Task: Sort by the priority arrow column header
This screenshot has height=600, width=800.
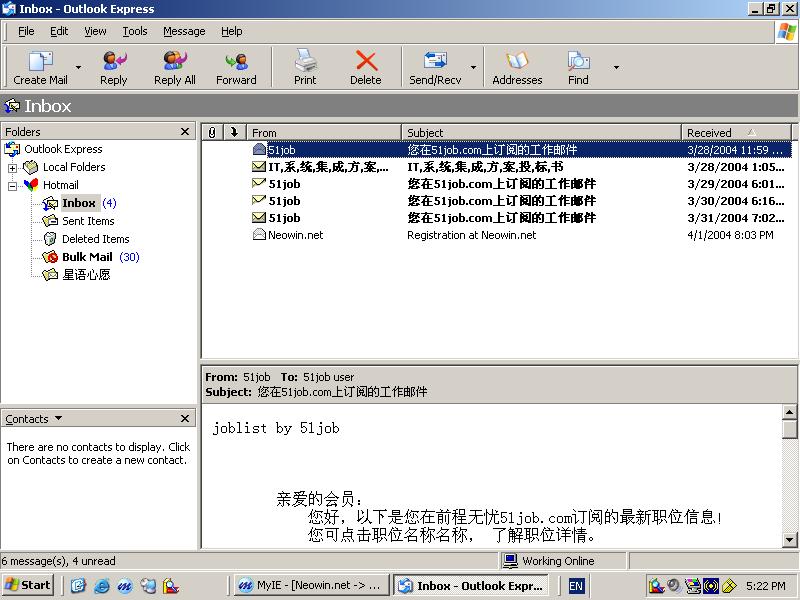Action: point(234,133)
